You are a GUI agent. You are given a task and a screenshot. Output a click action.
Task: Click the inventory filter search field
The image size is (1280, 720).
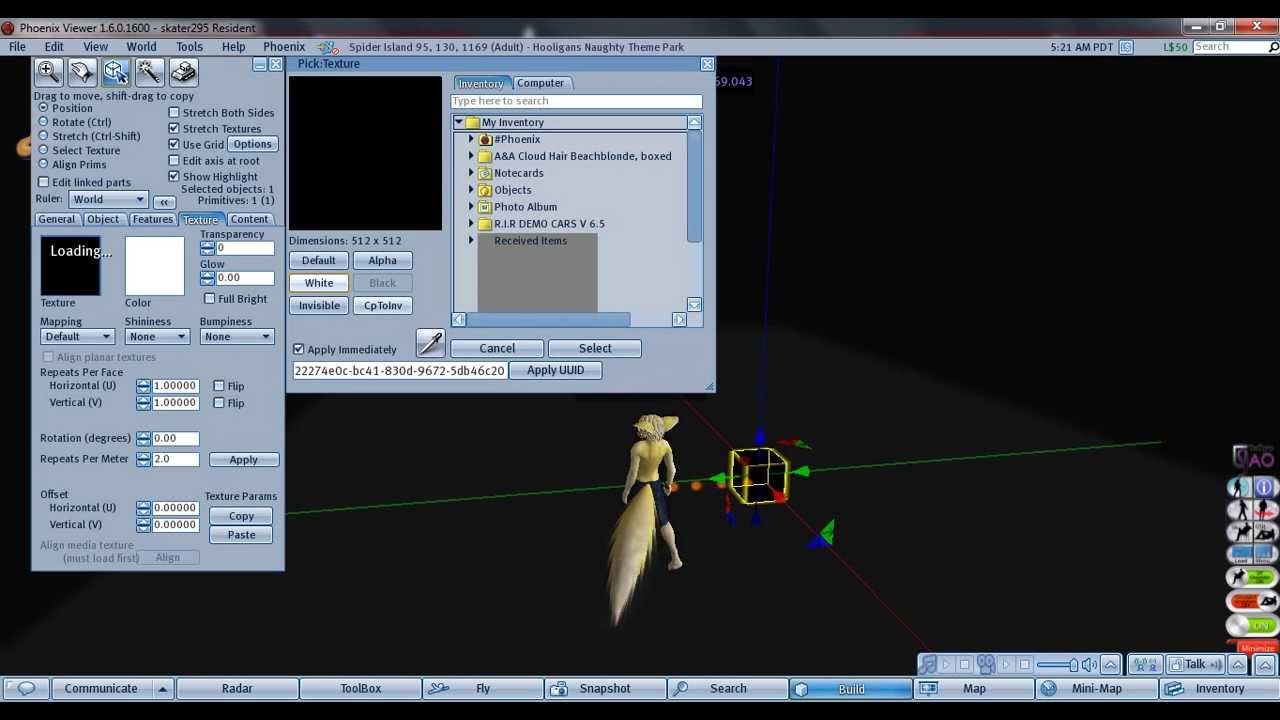point(576,101)
